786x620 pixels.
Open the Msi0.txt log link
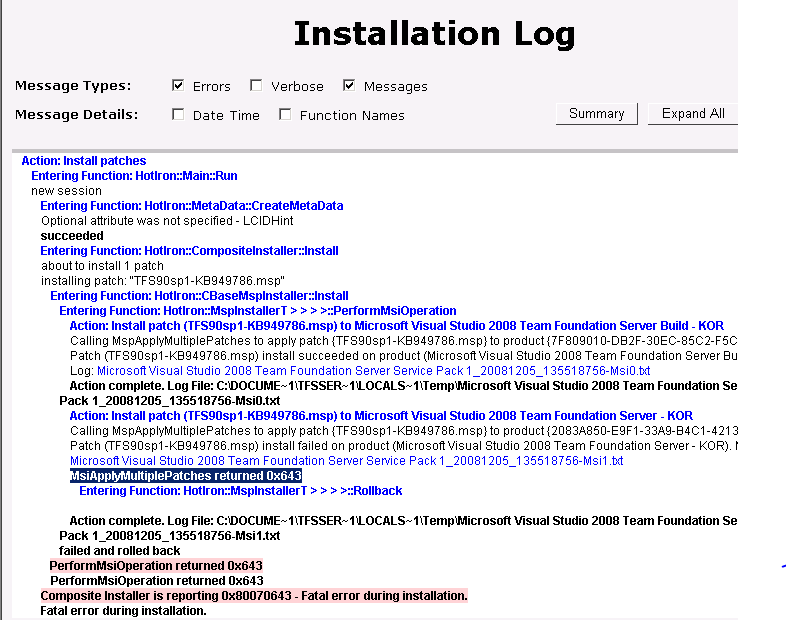[x=373, y=371]
